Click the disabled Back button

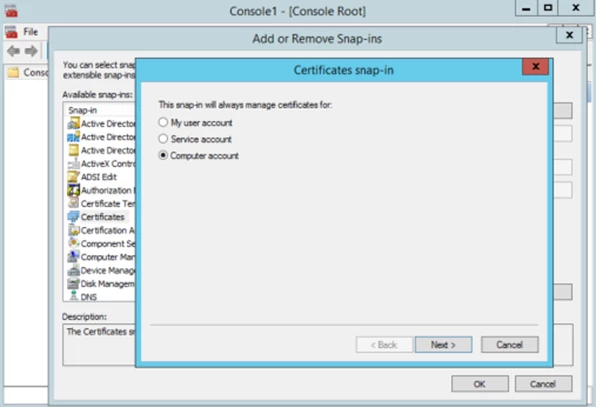pyautogui.click(x=384, y=345)
